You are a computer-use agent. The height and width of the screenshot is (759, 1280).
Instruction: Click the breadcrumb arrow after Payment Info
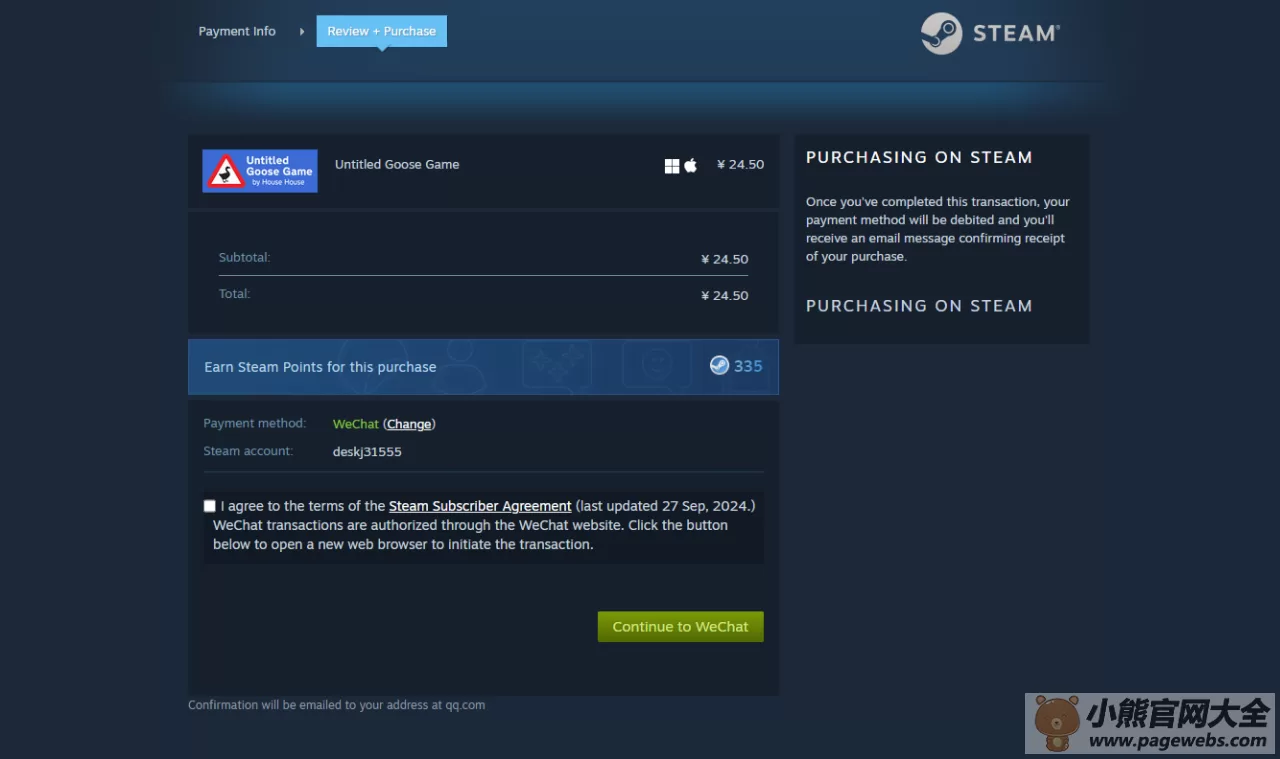(x=302, y=32)
